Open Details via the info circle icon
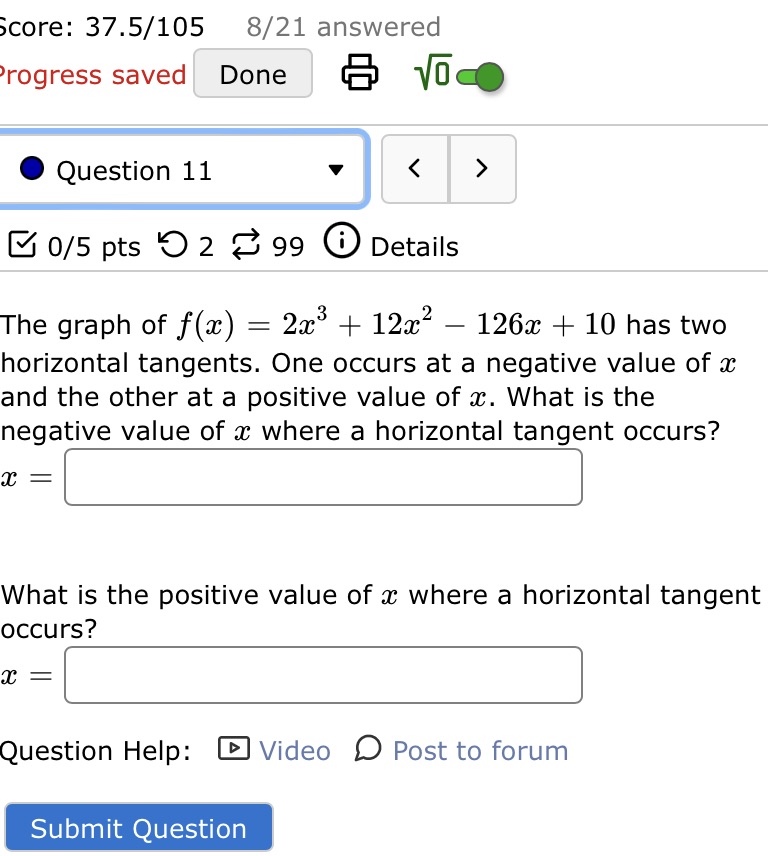 tap(341, 244)
